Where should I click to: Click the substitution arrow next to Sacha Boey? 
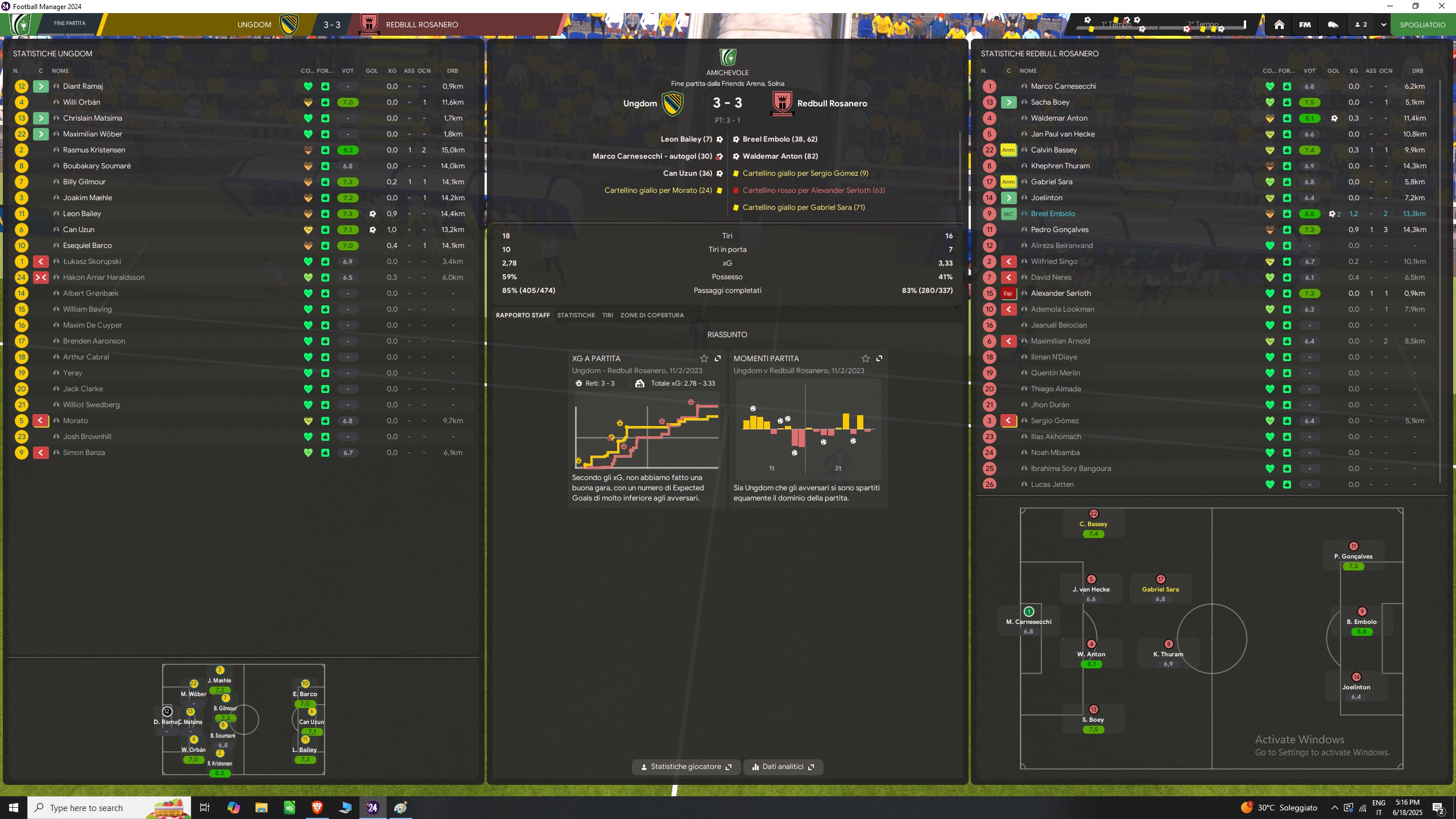coord(1008,102)
